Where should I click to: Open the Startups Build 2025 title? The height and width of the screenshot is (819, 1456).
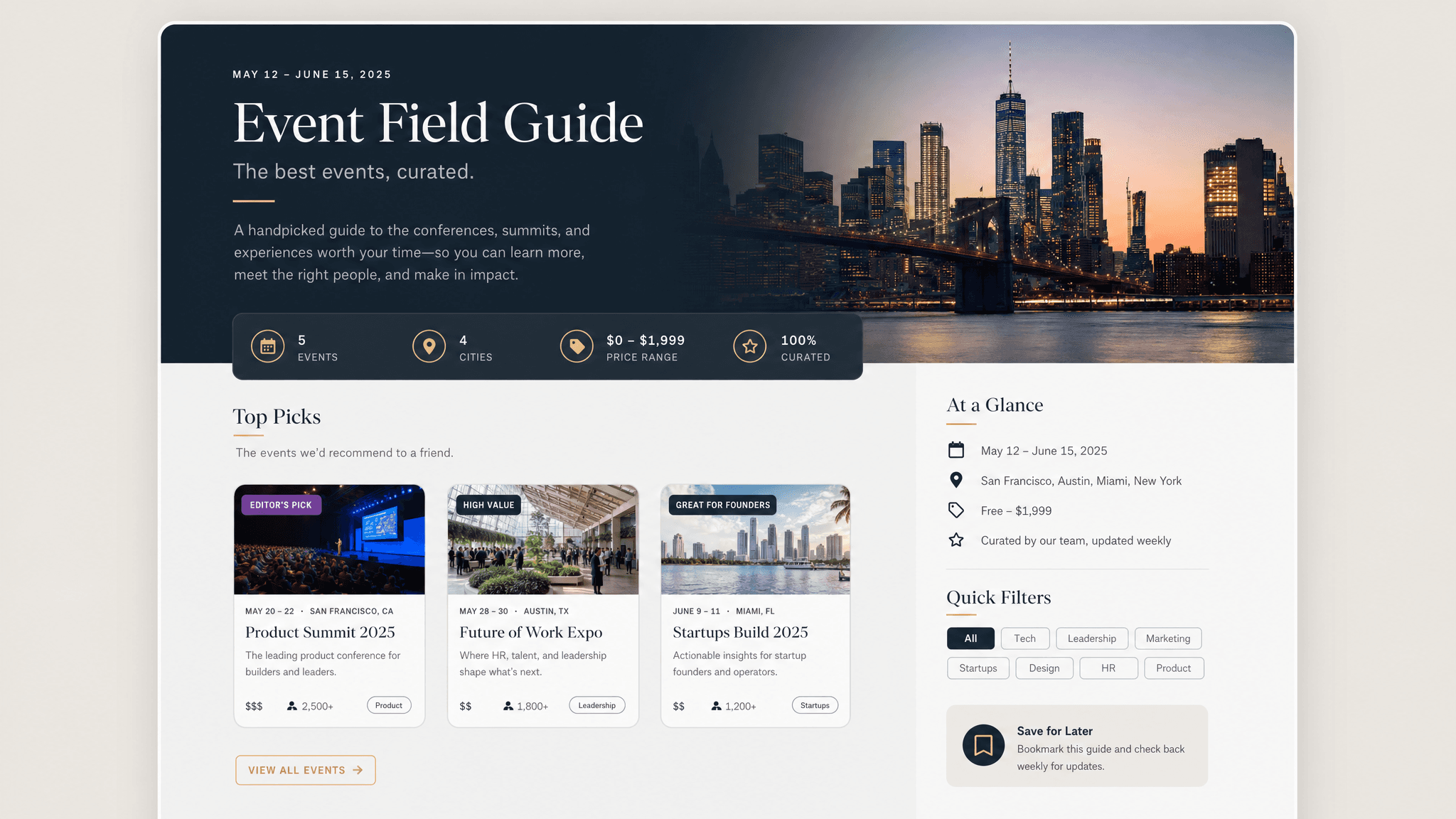click(740, 632)
